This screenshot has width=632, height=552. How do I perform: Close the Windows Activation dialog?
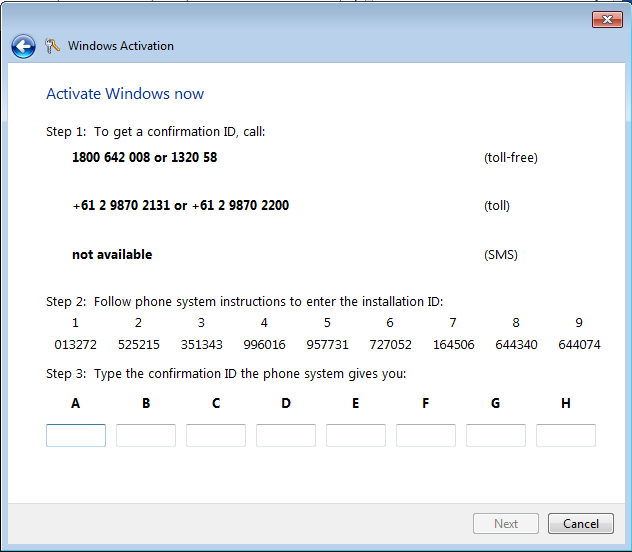click(x=607, y=19)
